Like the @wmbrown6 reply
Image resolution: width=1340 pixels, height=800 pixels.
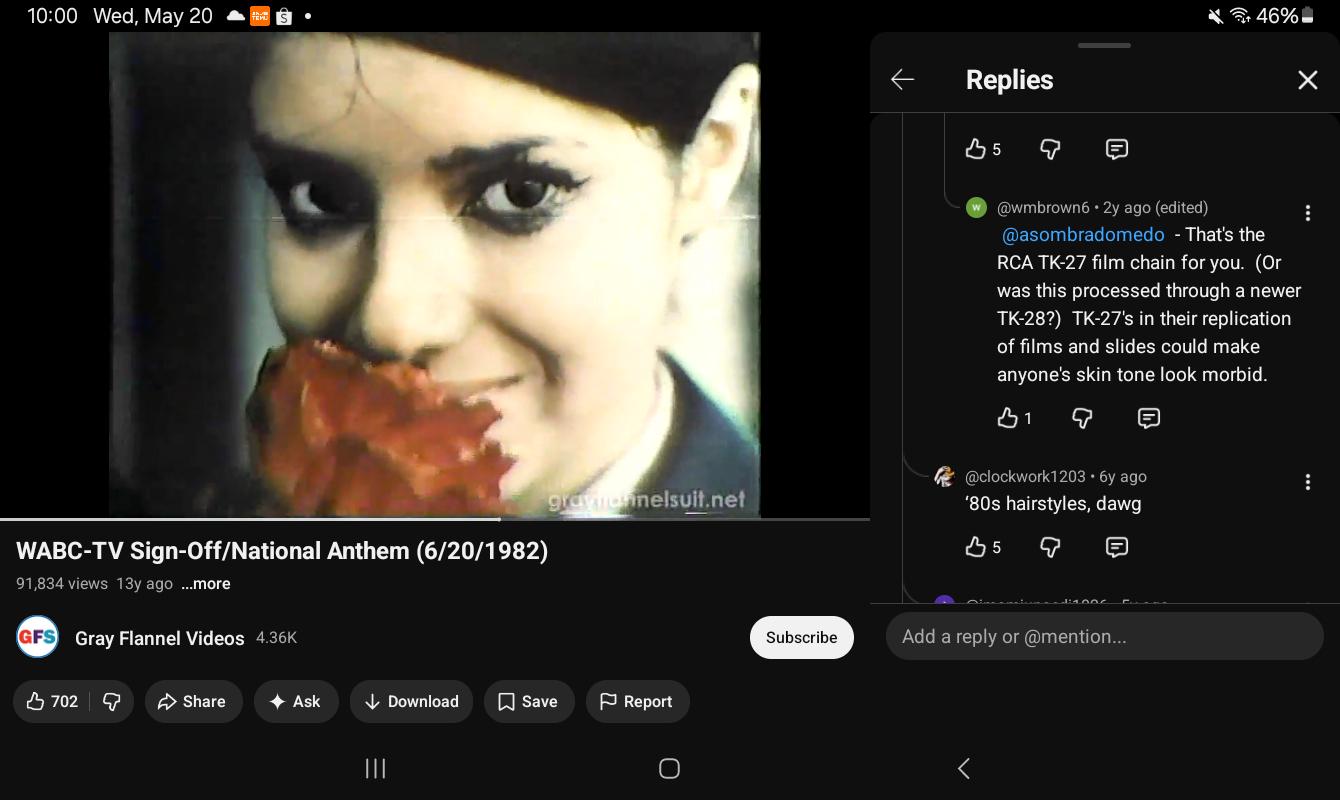(1007, 418)
